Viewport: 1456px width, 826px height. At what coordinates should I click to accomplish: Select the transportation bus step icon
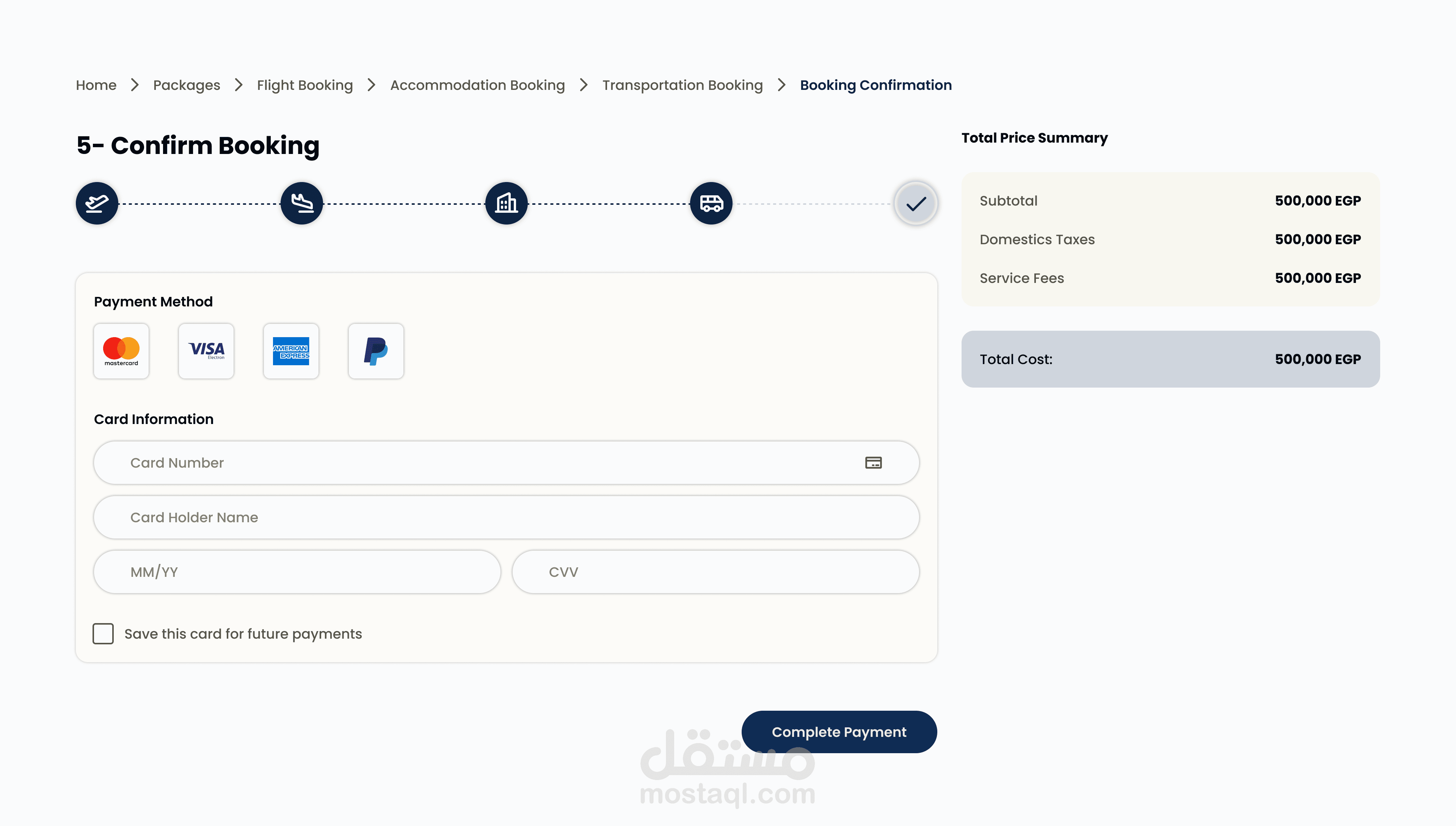pyautogui.click(x=711, y=203)
